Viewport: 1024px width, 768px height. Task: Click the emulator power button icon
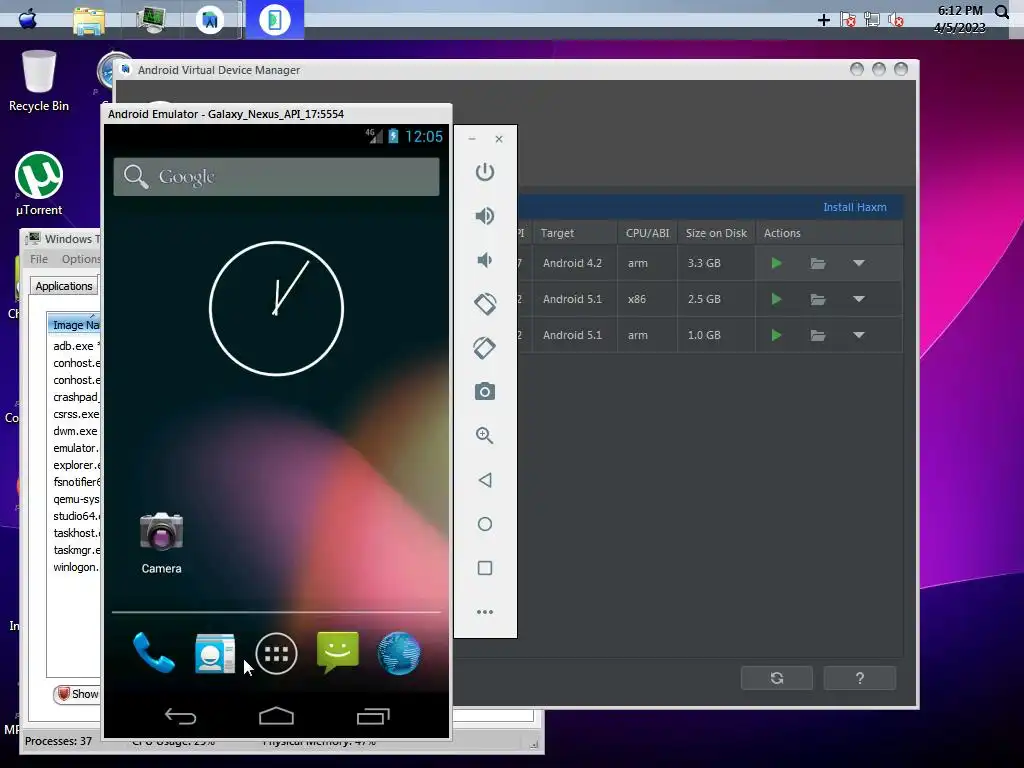click(x=485, y=172)
